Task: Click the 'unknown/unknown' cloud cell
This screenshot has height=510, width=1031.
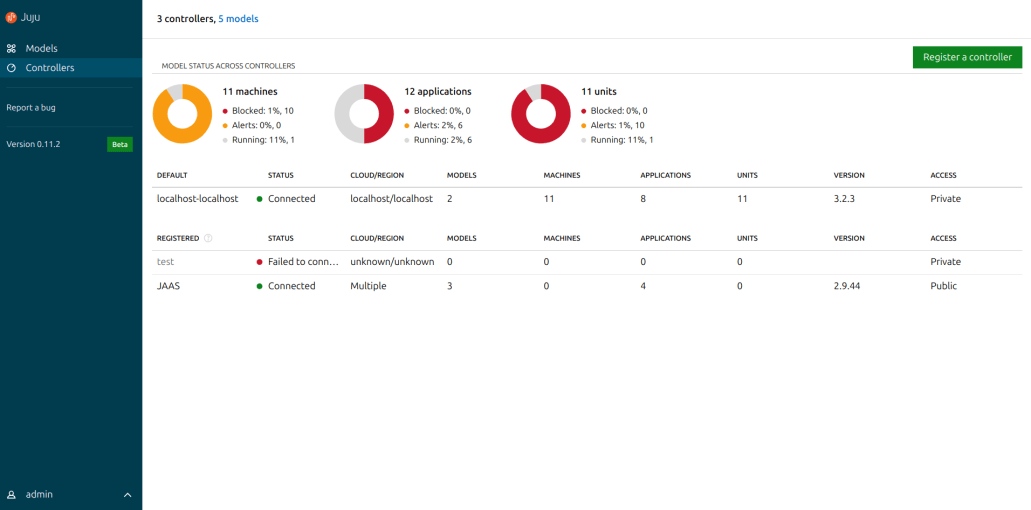Action: (392, 262)
